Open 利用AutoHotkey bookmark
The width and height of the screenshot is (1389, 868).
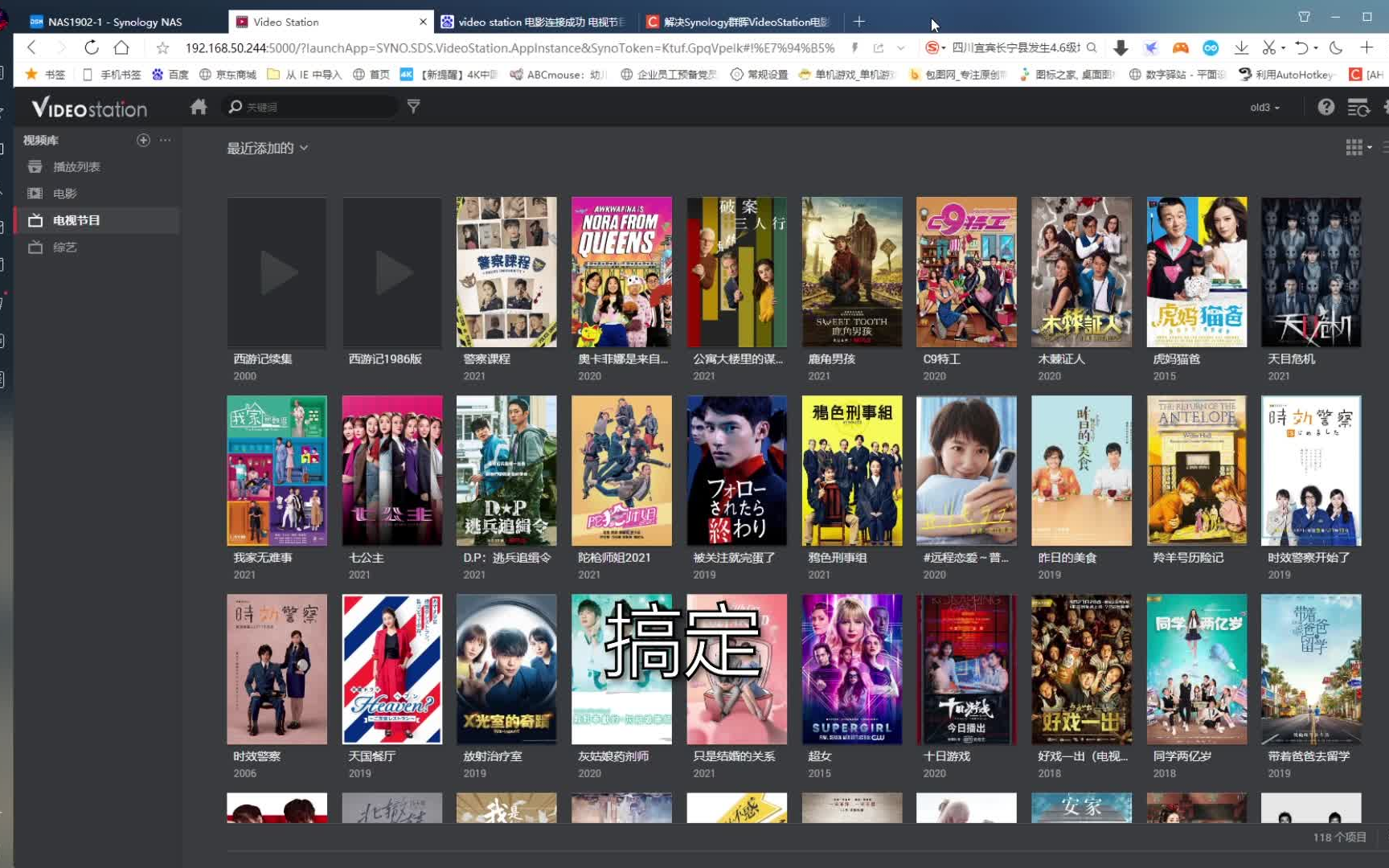[1287, 75]
